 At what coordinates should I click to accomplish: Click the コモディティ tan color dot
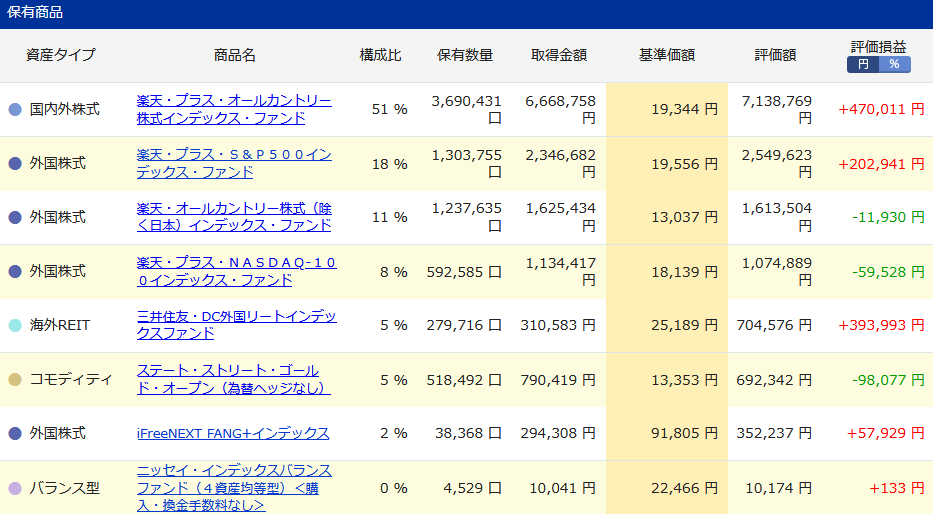(x=15, y=380)
